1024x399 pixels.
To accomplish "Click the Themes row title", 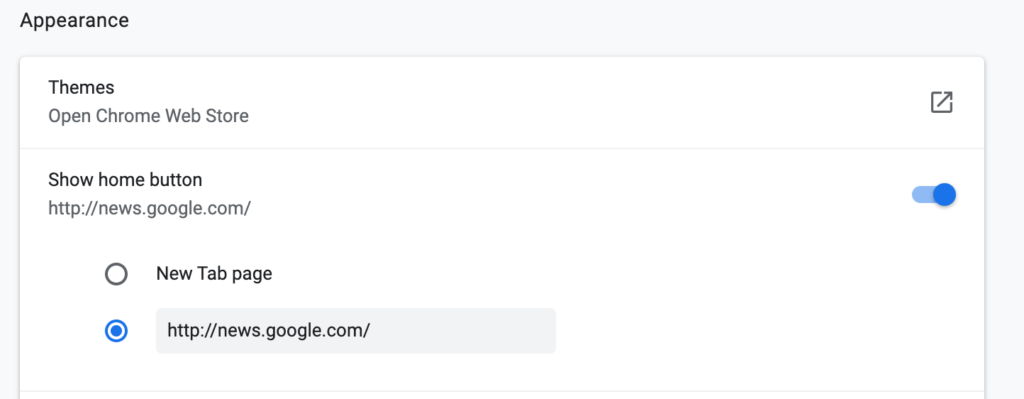I will 81,88.
